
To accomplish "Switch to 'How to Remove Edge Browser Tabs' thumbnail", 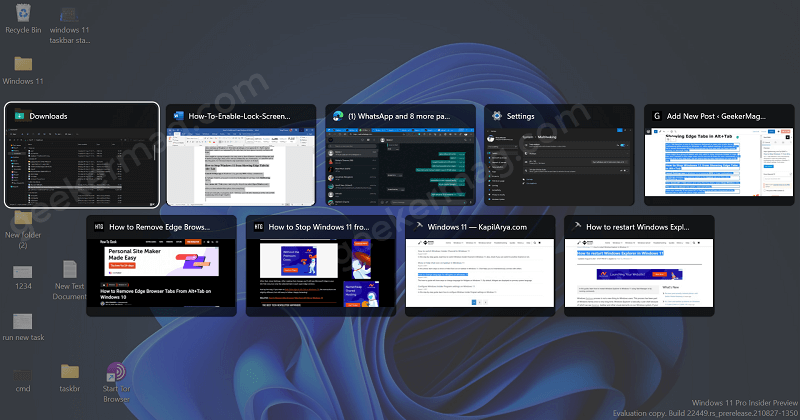I will (161, 273).
